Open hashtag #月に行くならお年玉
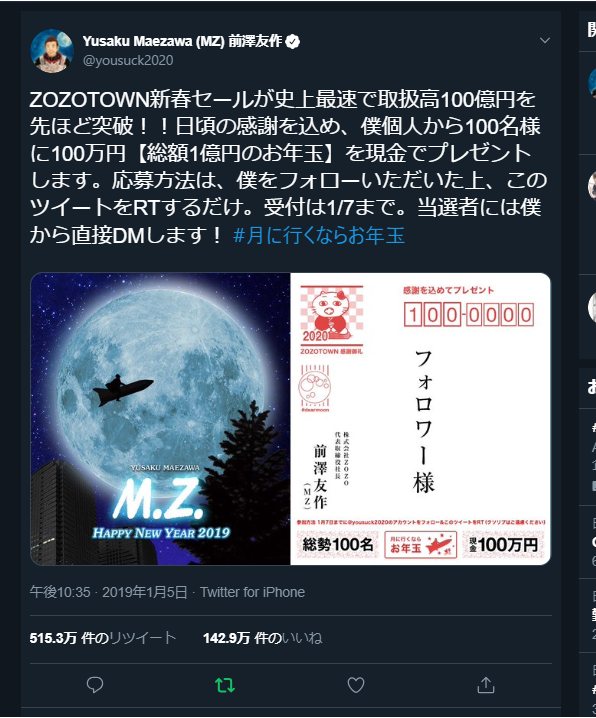Viewport: 596px width, 718px height. click(319, 235)
